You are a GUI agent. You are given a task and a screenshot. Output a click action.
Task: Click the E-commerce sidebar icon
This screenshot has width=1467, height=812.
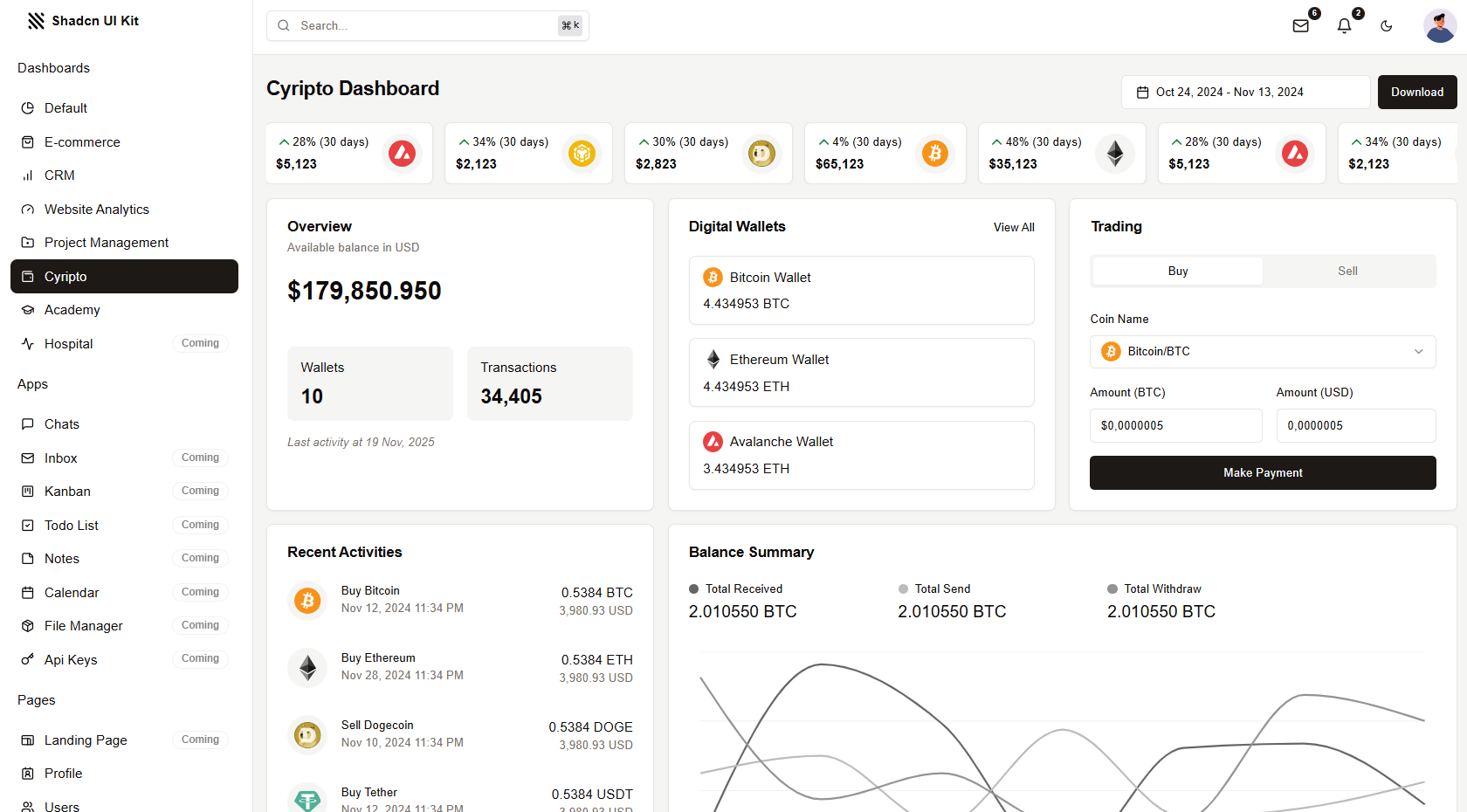pyautogui.click(x=28, y=142)
